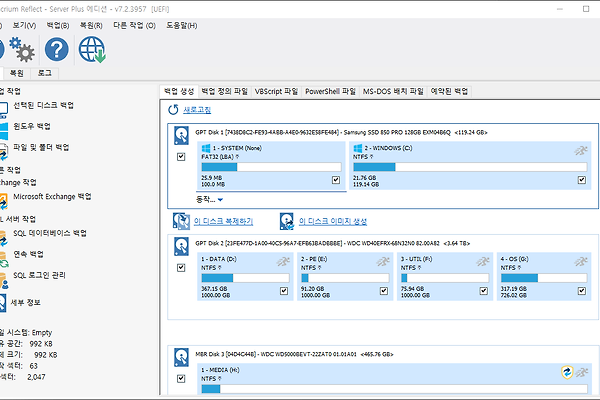Toggle the DATA (D:) partition checkbox
The height and width of the screenshot is (400, 600).
tap(288, 291)
